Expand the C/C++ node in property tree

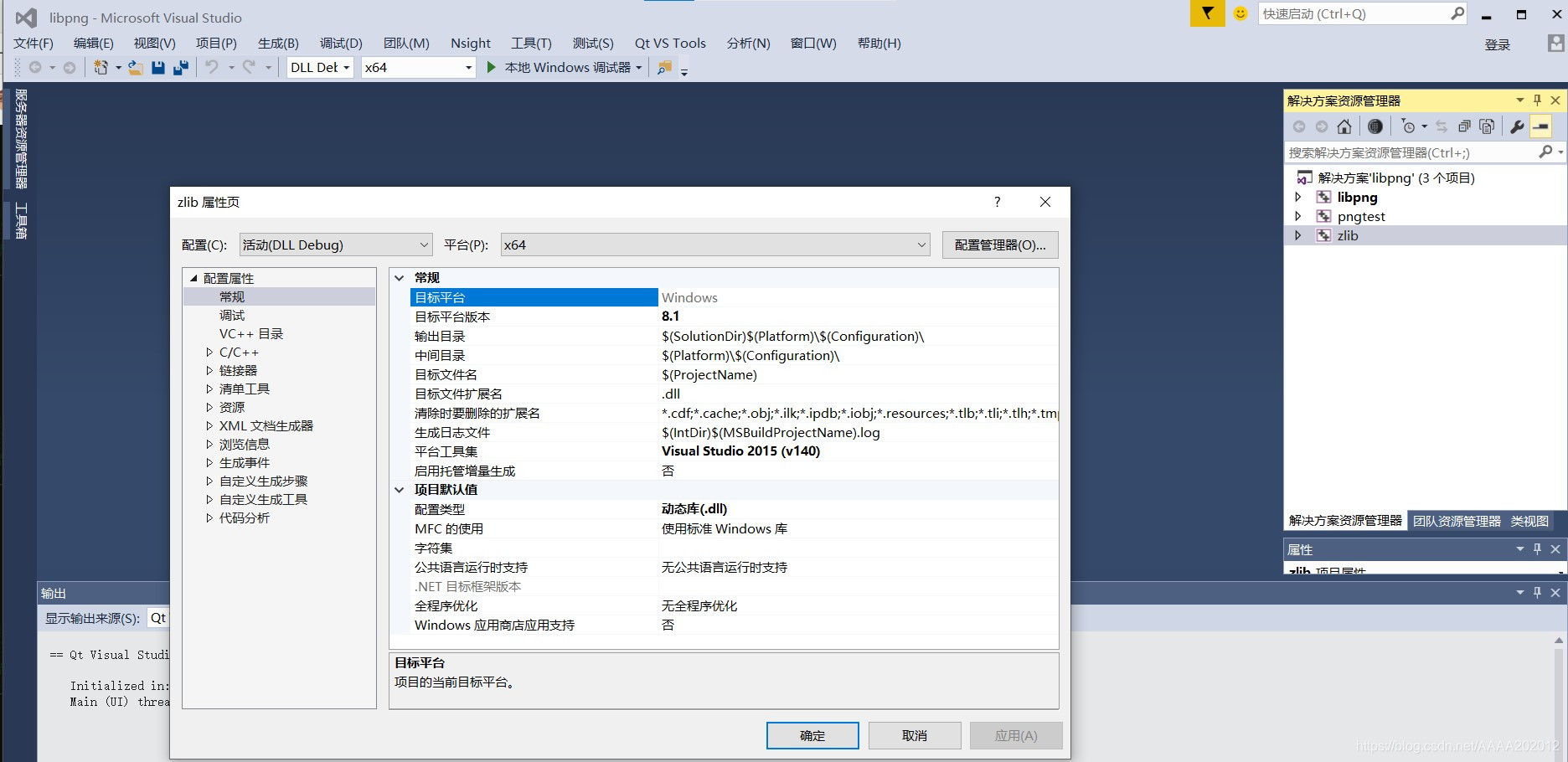[x=209, y=353]
